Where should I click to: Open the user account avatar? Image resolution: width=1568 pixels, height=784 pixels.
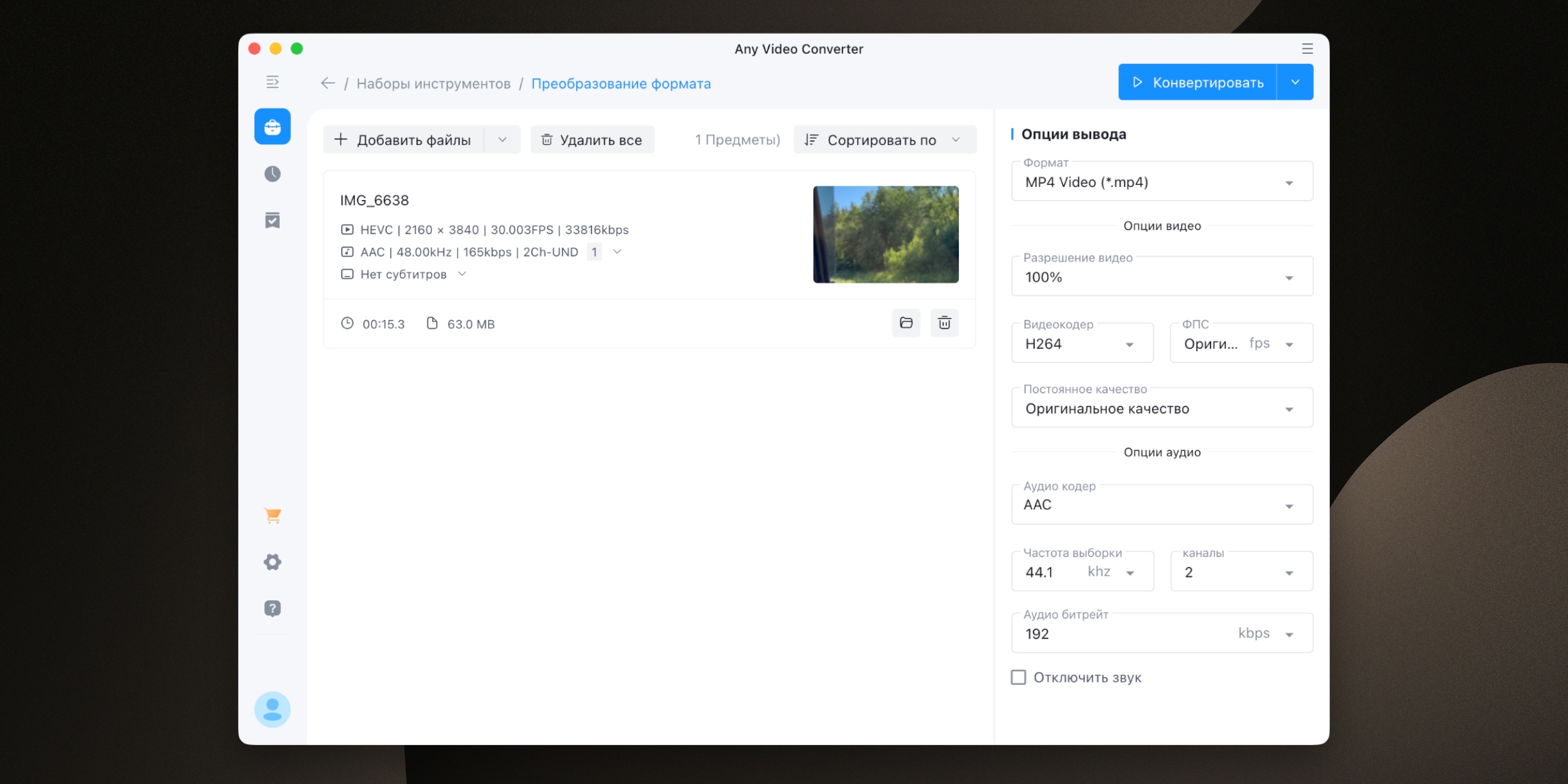pos(272,709)
